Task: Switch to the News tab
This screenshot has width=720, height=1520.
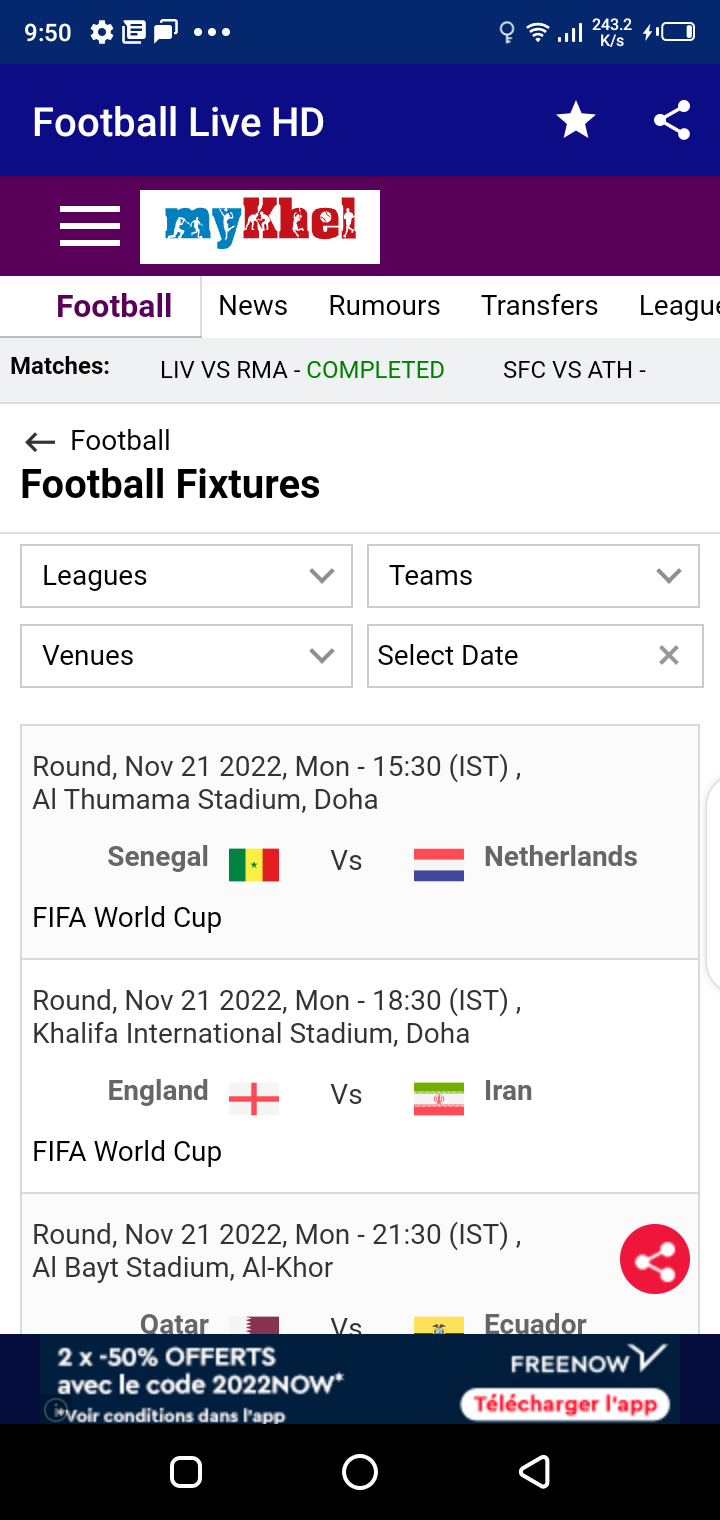Action: [x=253, y=306]
